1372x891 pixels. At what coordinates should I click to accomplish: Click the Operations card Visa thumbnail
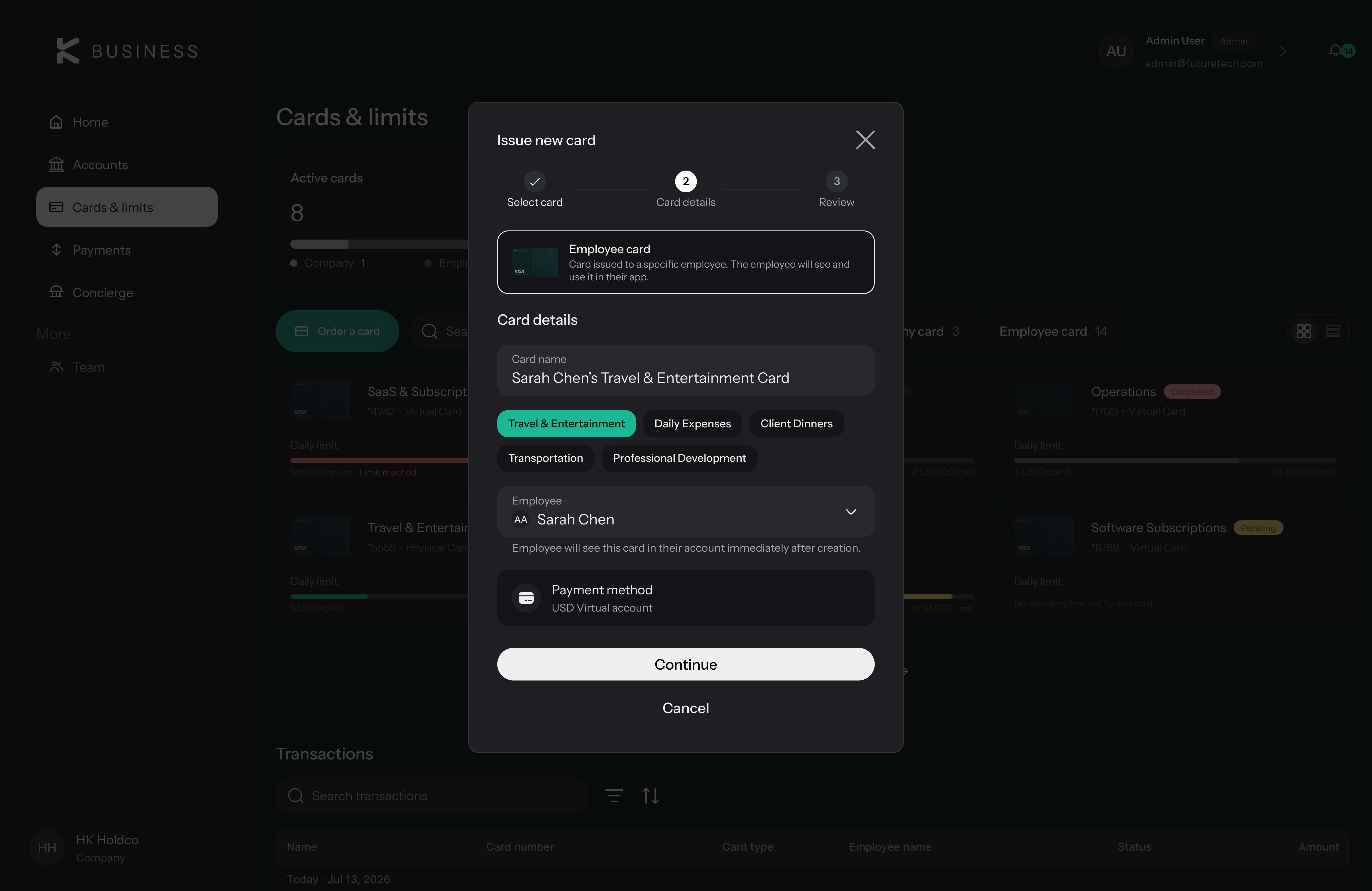(1044, 400)
